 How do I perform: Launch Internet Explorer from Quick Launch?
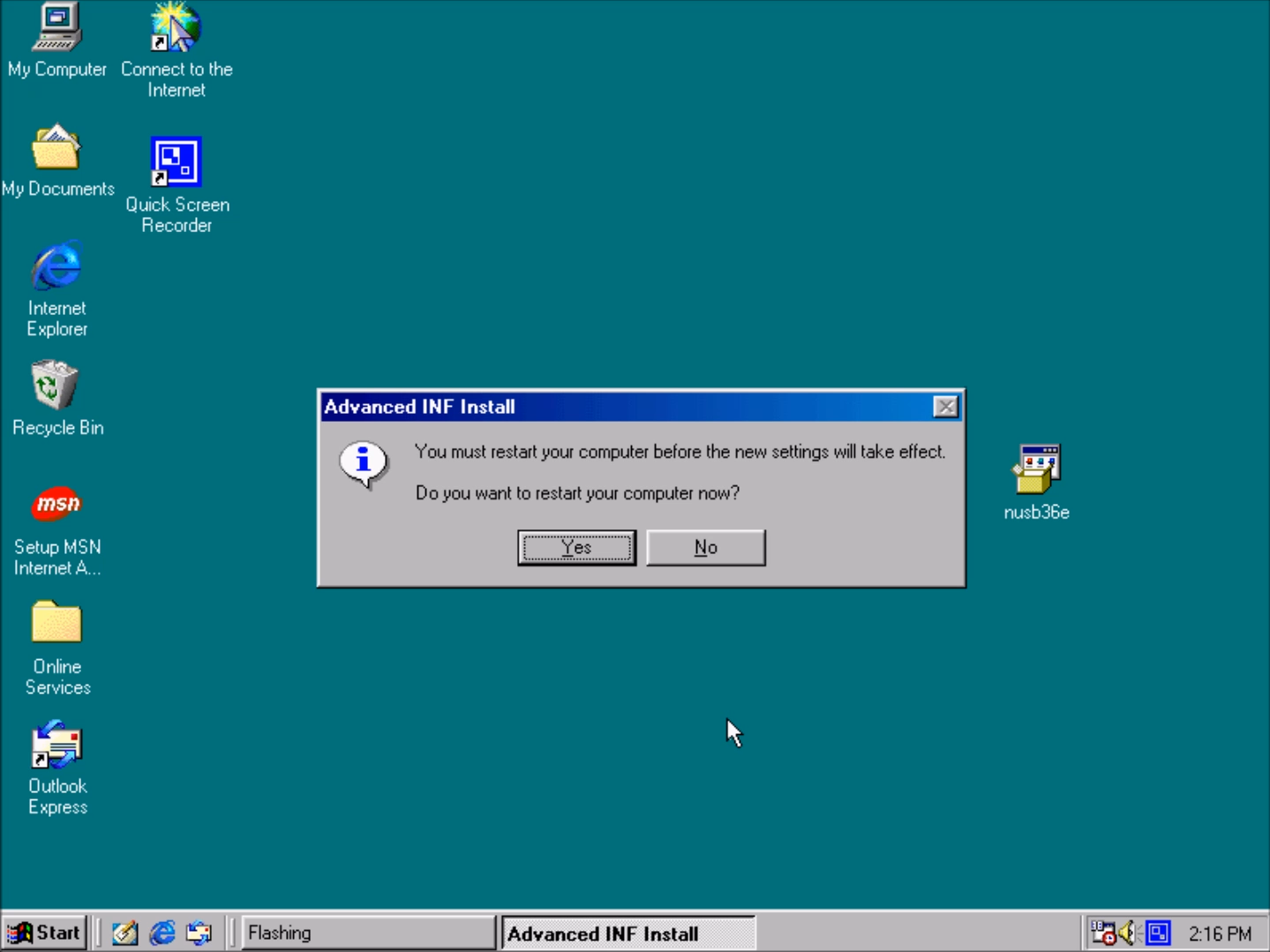162,933
